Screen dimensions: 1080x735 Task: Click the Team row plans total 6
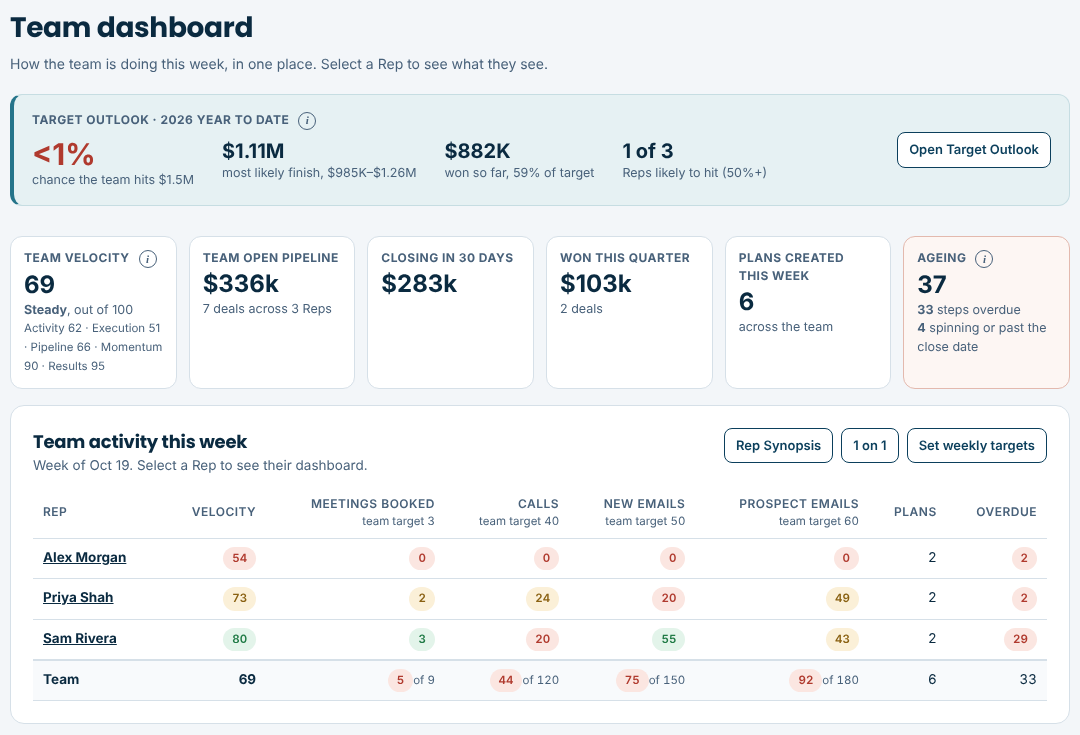[932, 679]
